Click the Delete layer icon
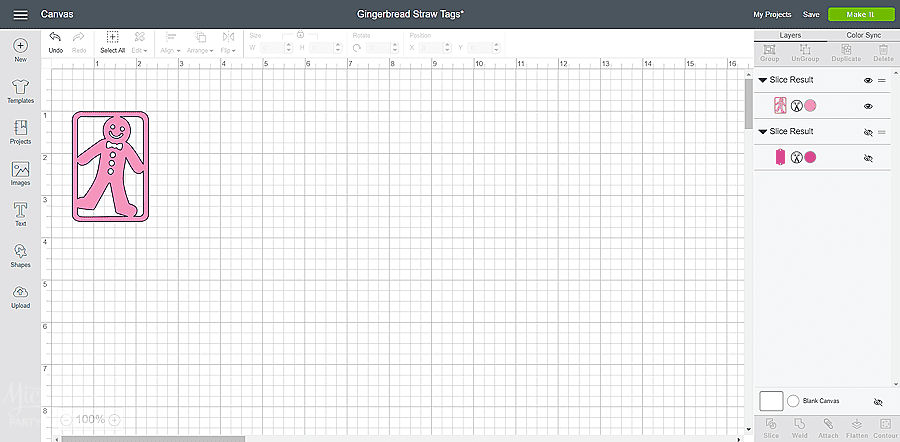The height and width of the screenshot is (442, 900). (883, 53)
